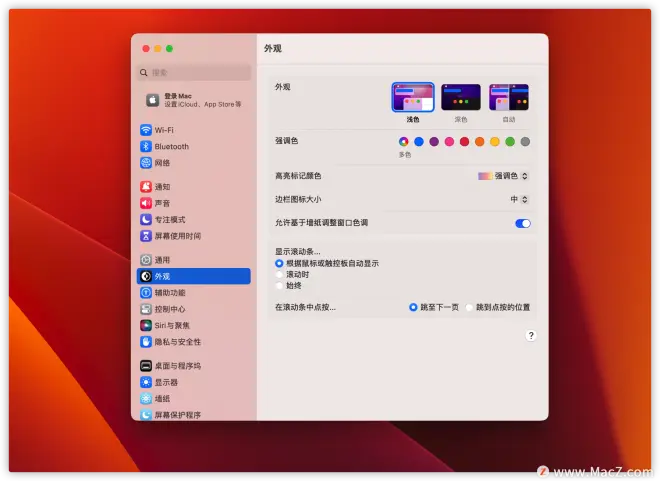The image size is (660, 481).
Task: Open the 辅助功能 accessibility icon
Action: pos(146,292)
